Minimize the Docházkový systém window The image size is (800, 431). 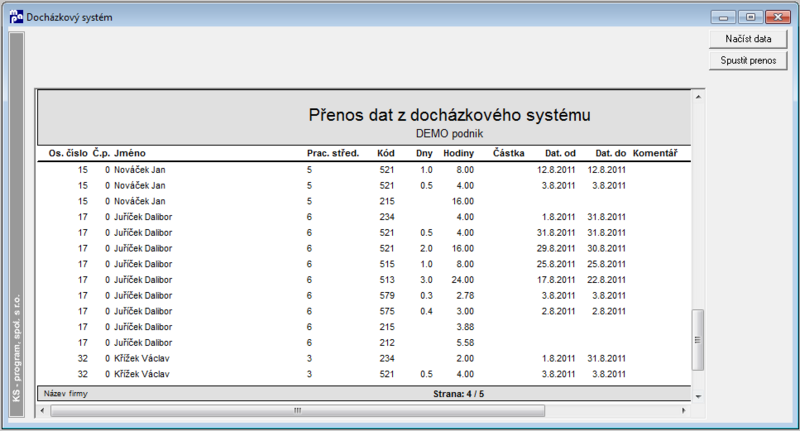point(723,17)
